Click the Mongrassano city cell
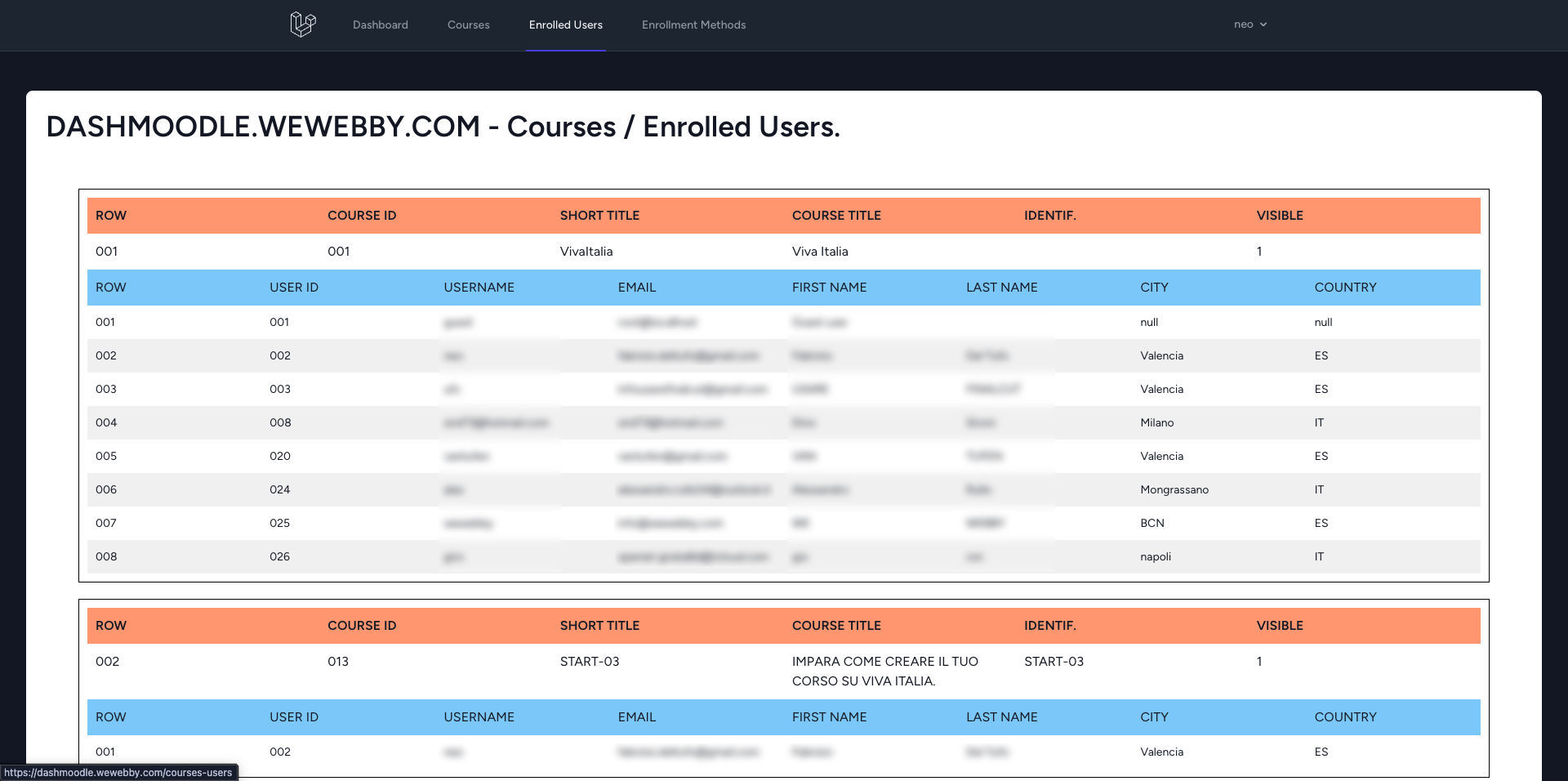 point(1174,490)
